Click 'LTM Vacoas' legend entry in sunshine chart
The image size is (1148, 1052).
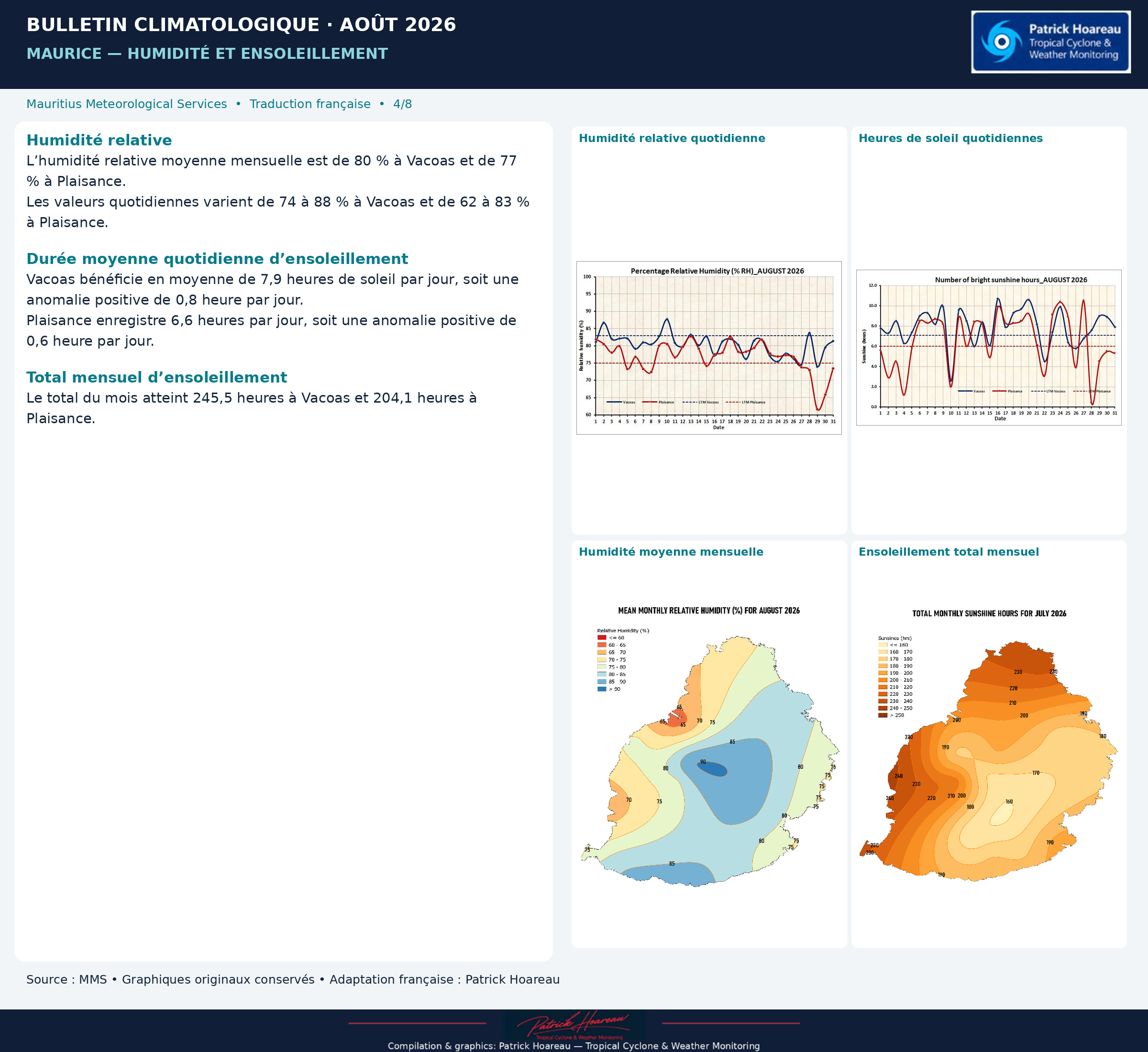click(1049, 391)
